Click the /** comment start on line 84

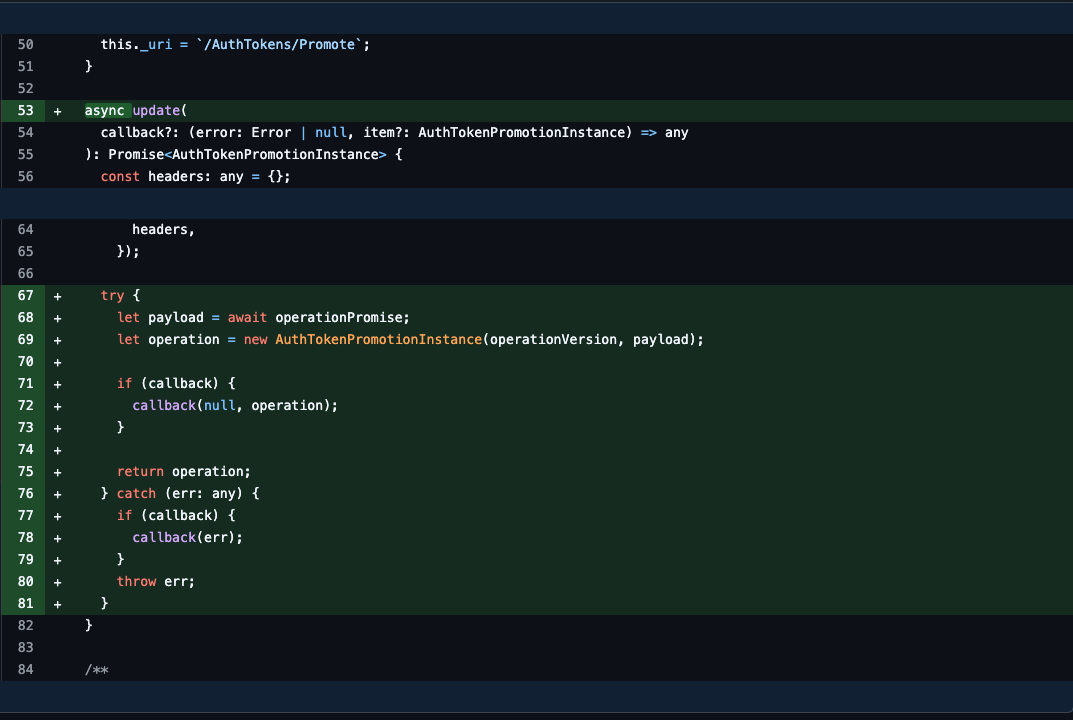click(x=96, y=669)
